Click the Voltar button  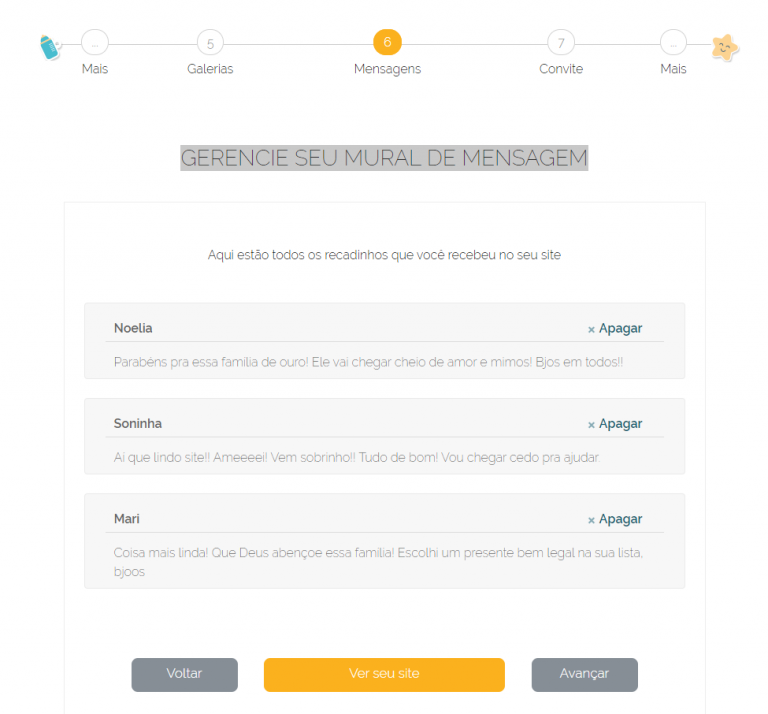point(185,674)
